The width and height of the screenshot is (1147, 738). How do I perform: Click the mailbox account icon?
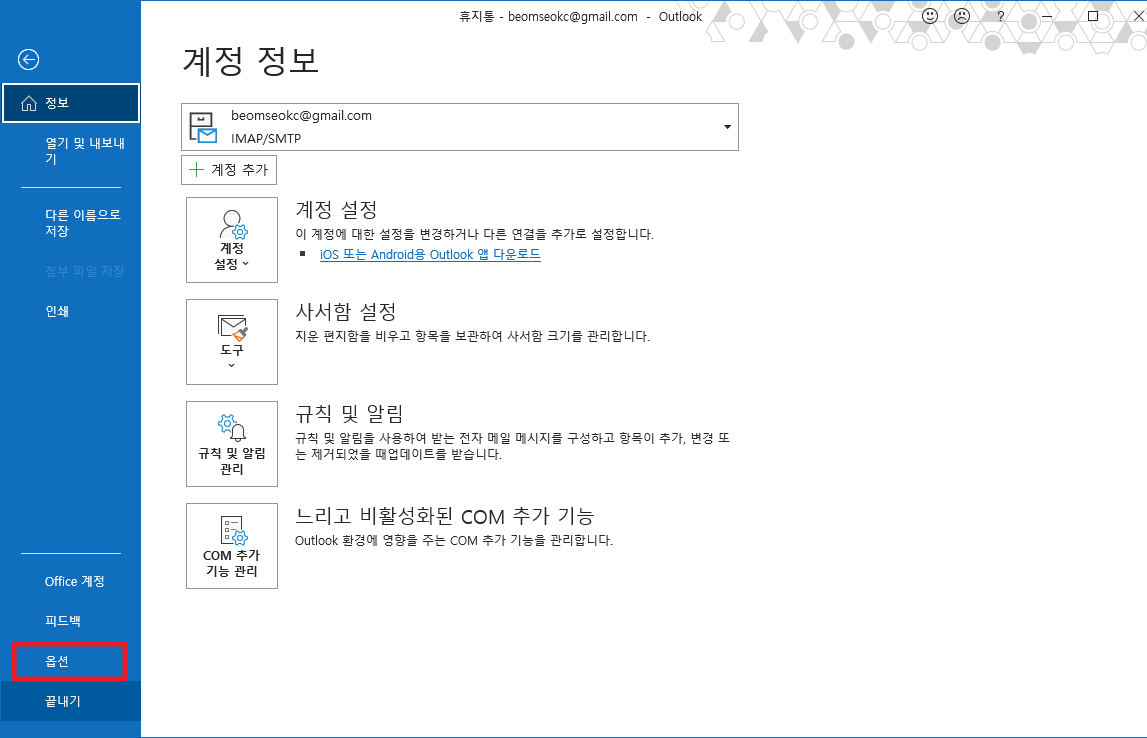[x=203, y=127]
